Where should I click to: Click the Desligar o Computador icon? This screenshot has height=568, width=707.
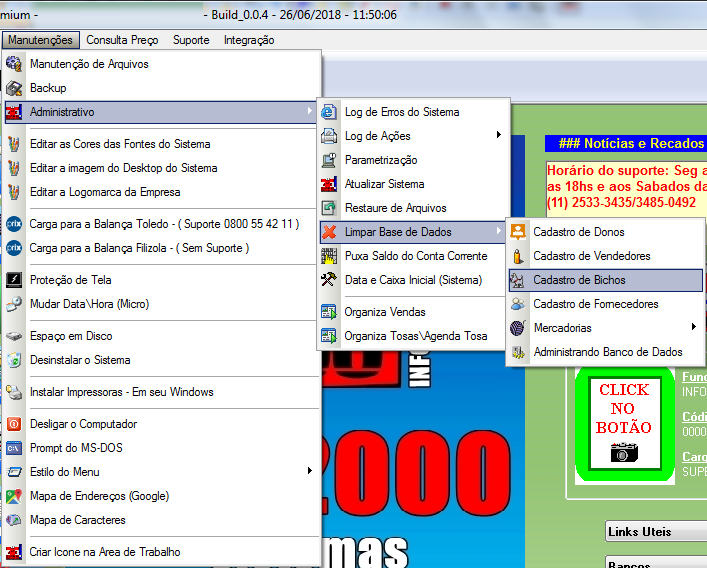click(x=14, y=424)
